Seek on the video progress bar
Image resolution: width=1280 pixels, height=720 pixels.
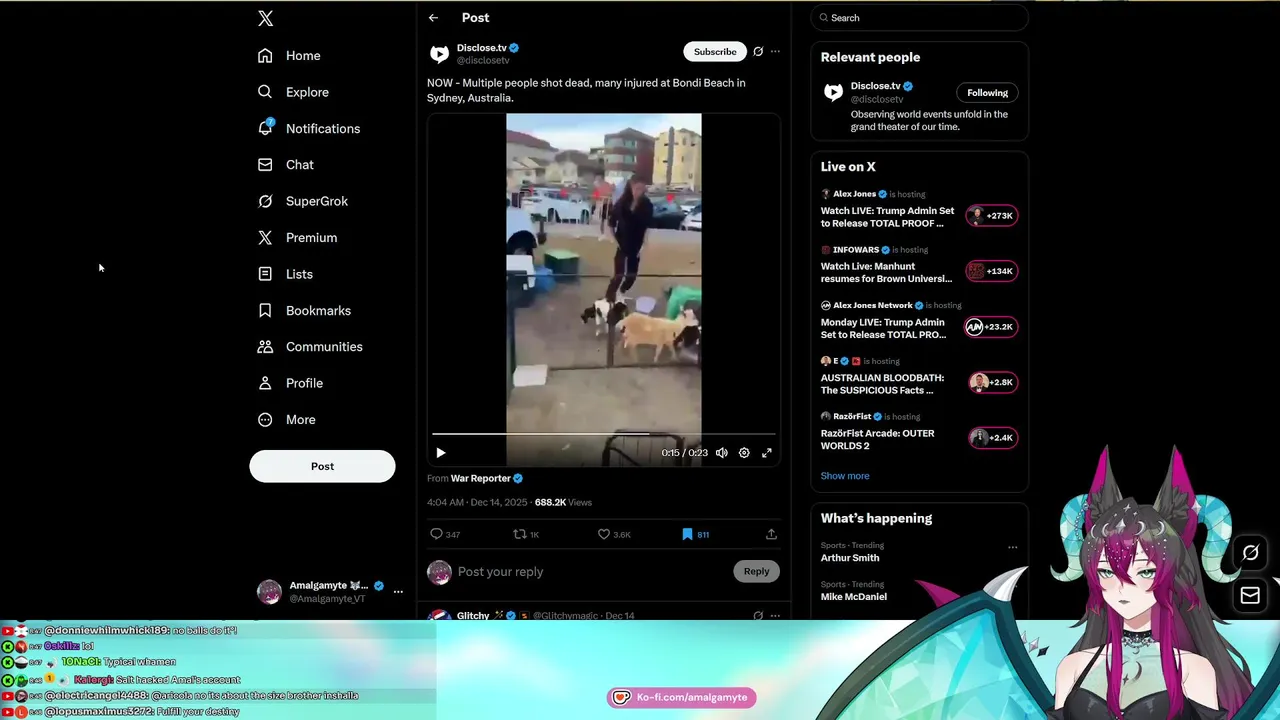coord(603,434)
